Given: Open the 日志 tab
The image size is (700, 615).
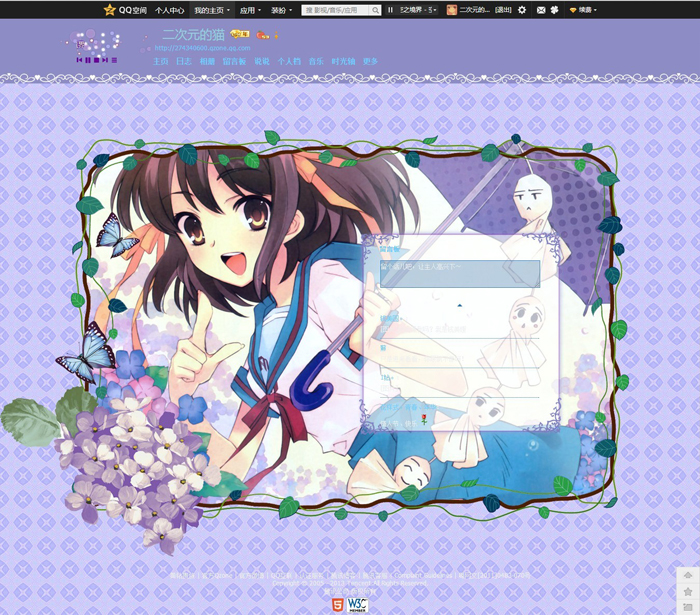Looking at the screenshot, I should coord(183,61).
